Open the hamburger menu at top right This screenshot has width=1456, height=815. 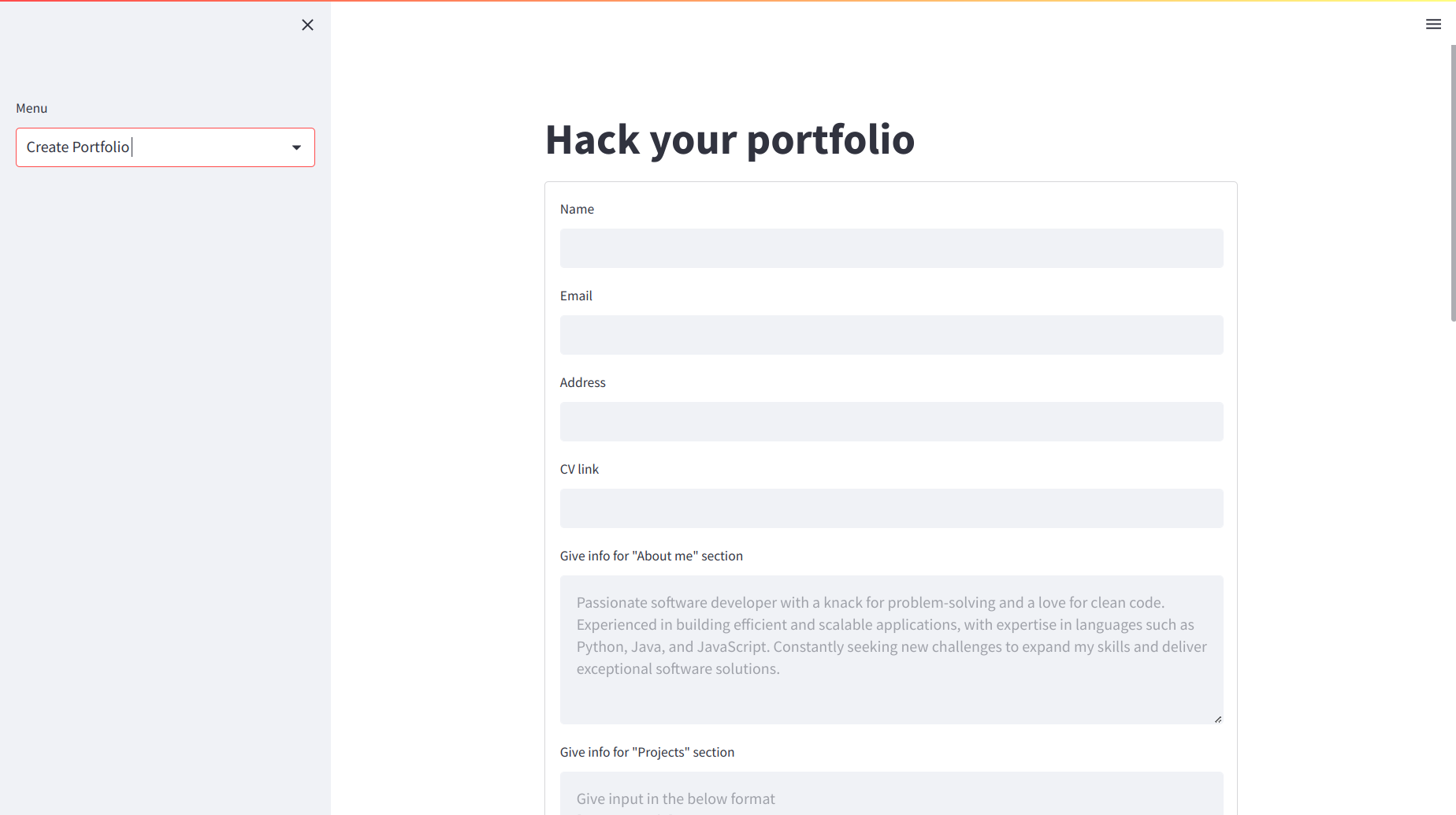click(1433, 24)
